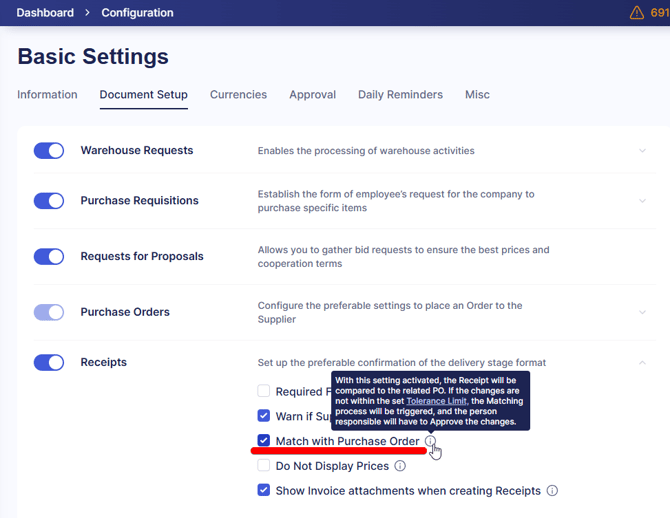Click info icon beside Show Invoice attachments

point(552,490)
